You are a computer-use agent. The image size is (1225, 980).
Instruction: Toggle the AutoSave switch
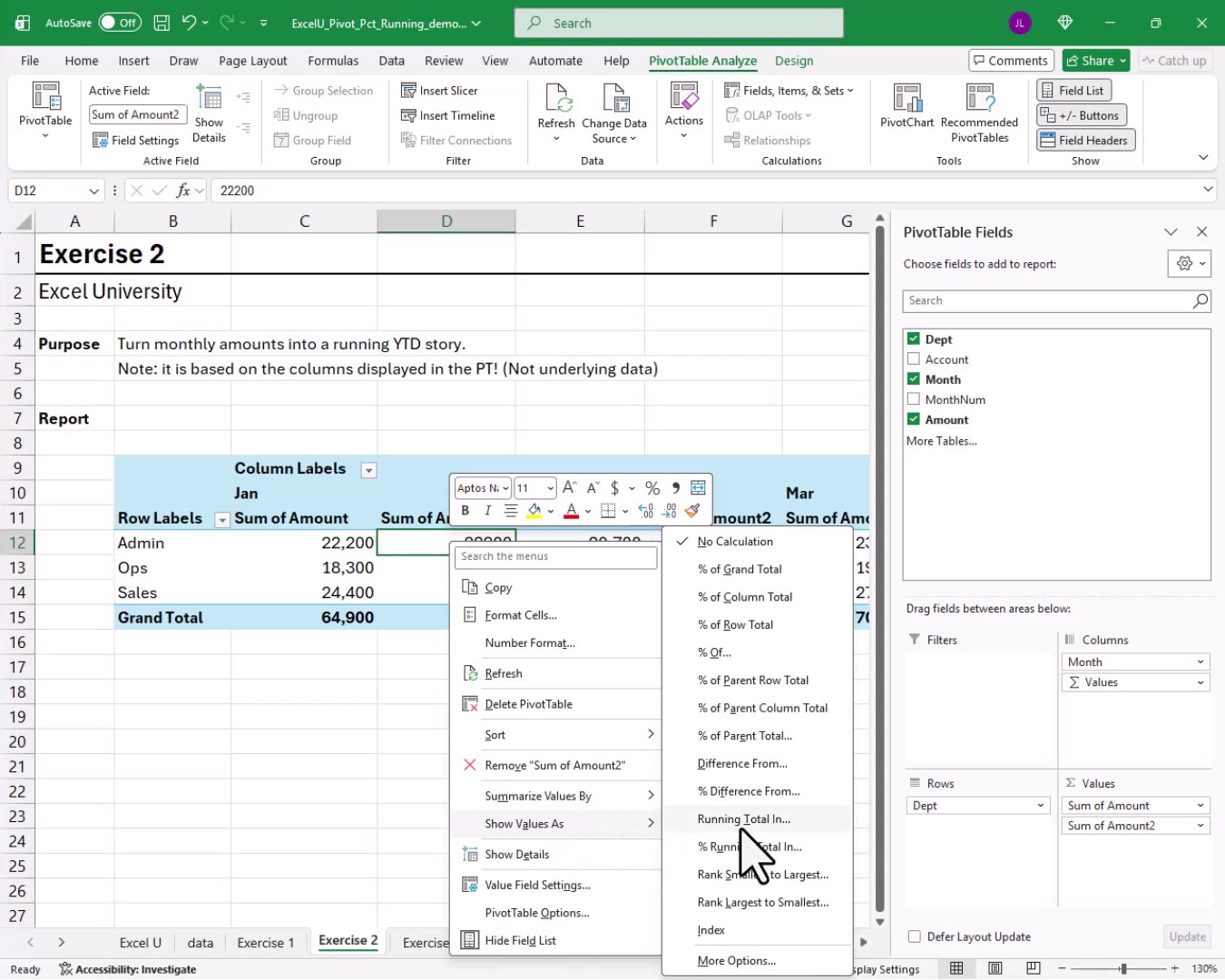point(120,23)
